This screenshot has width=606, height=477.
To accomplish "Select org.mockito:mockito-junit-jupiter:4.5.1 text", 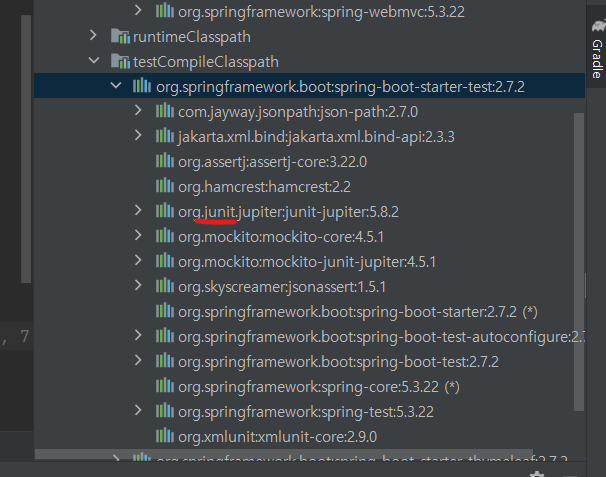I will click(307, 262).
